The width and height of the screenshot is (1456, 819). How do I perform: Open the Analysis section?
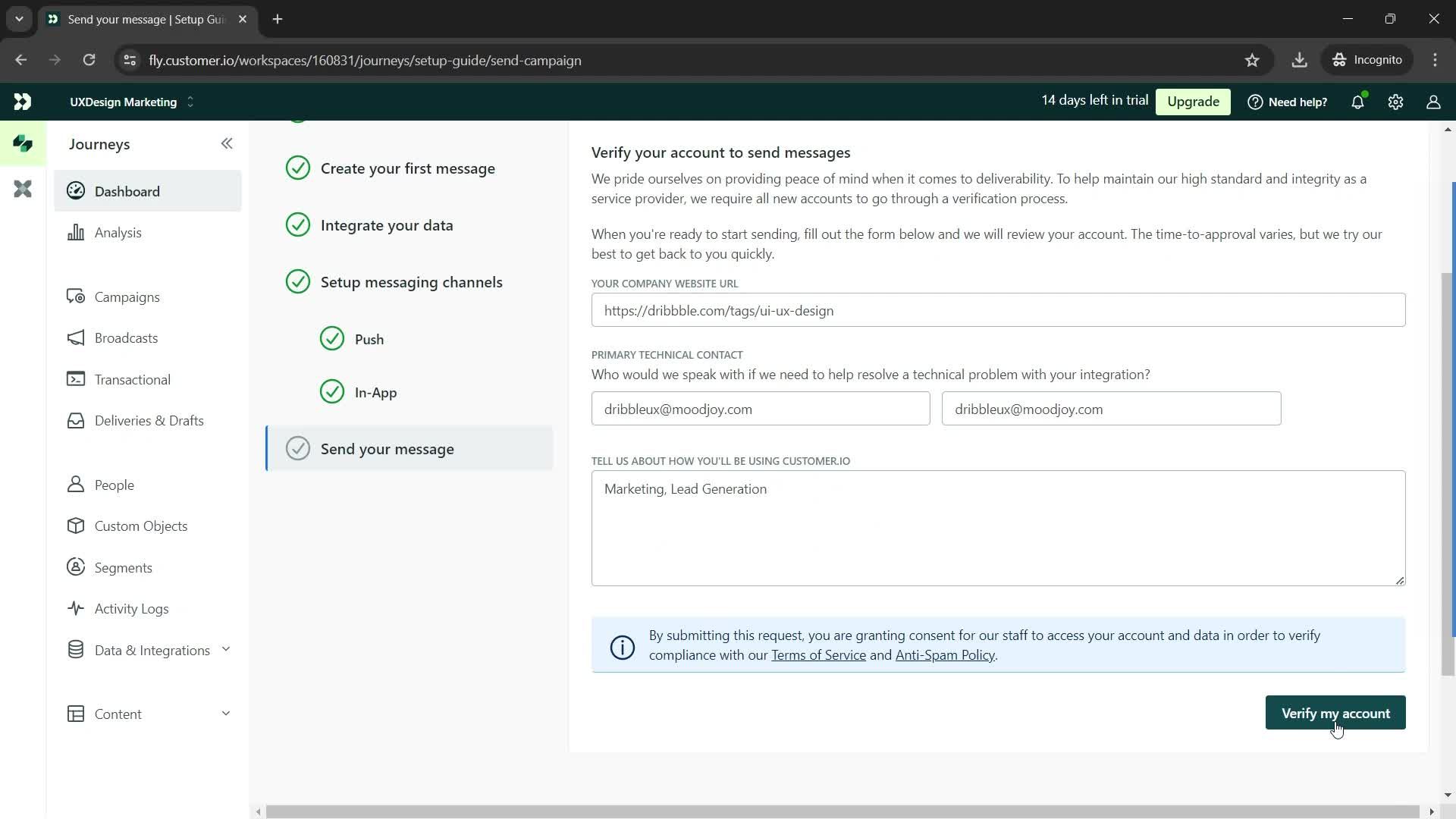point(118,233)
